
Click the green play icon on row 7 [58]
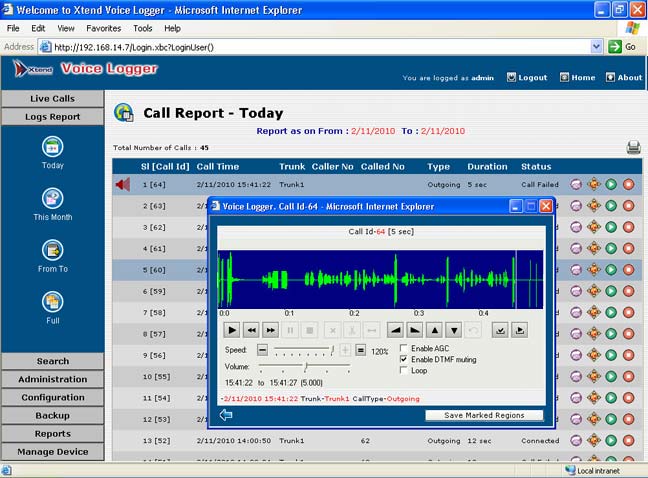[x=611, y=312]
